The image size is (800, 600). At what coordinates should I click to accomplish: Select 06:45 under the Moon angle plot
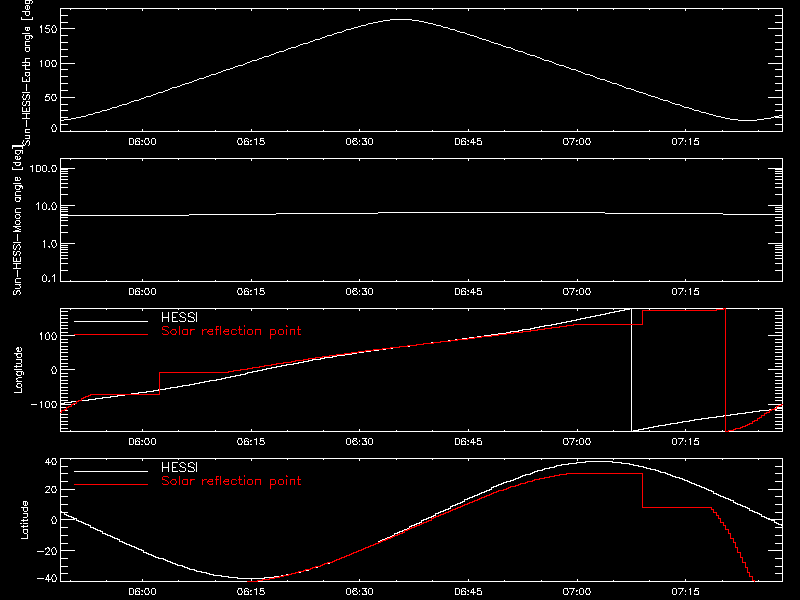468,291
